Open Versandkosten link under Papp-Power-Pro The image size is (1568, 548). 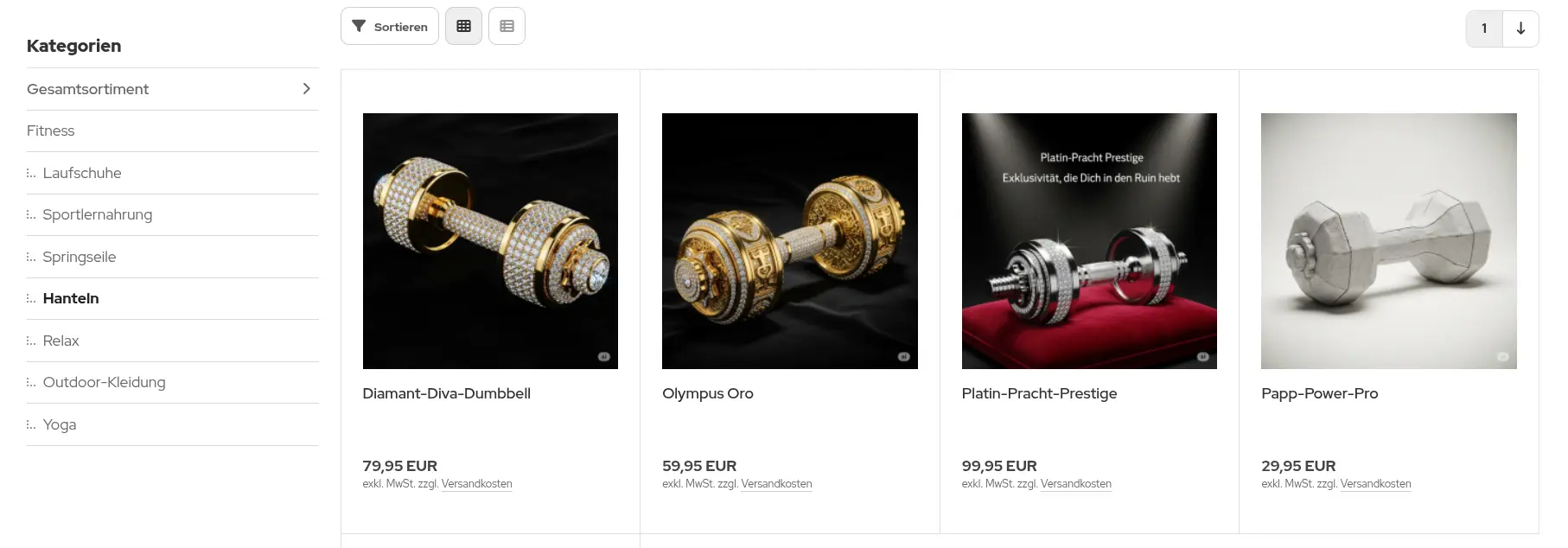(x=1375, y=484)
